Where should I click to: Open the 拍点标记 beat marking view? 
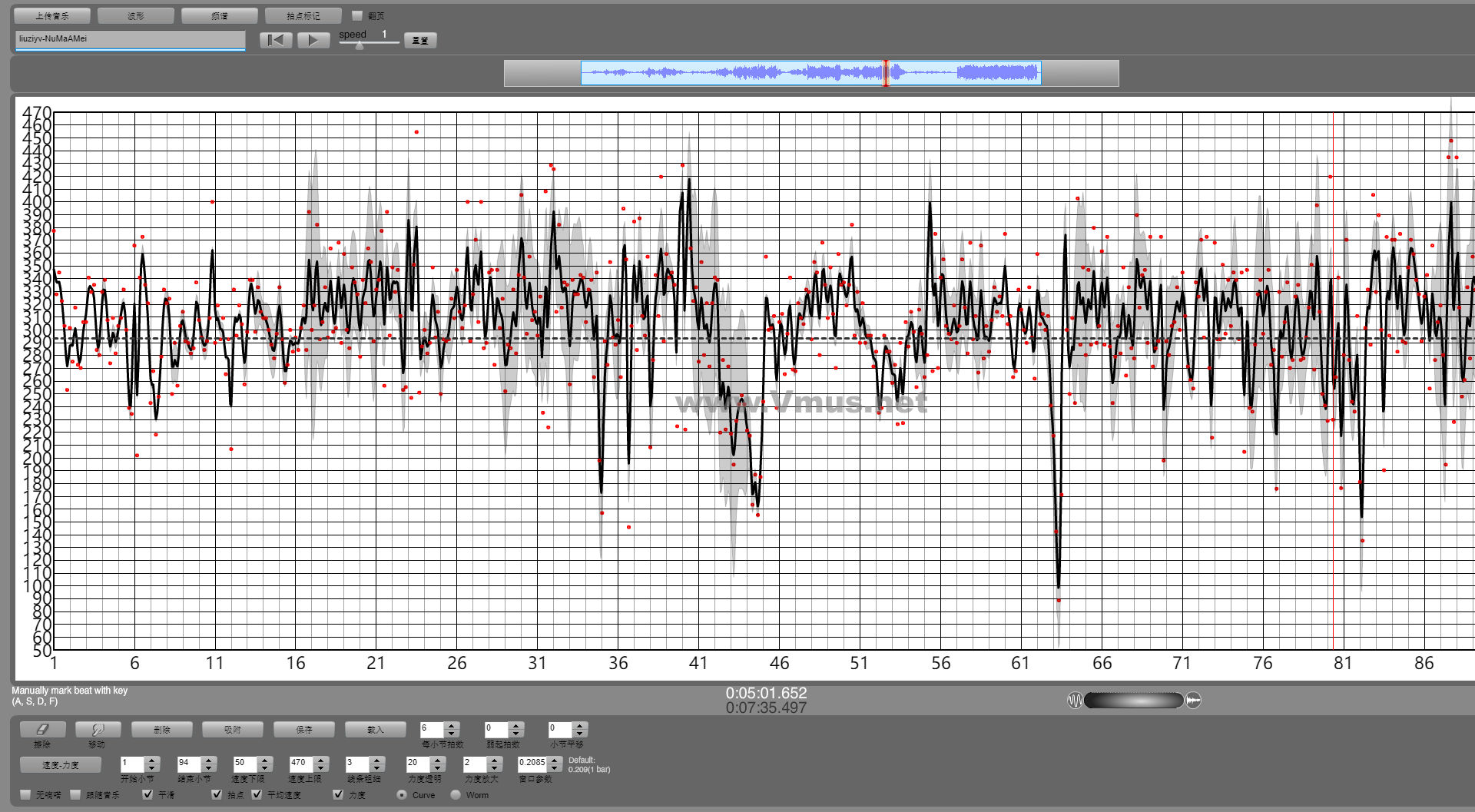303,15
